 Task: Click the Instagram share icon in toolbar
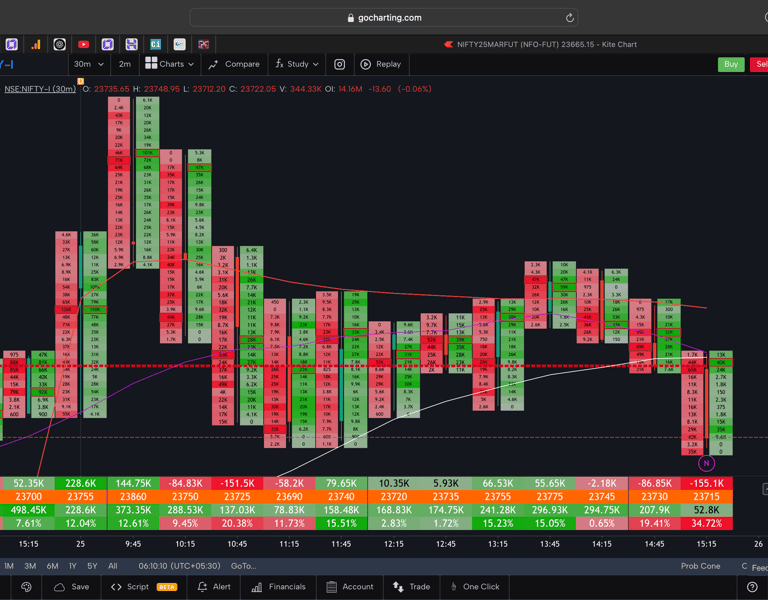coord(339,64)
